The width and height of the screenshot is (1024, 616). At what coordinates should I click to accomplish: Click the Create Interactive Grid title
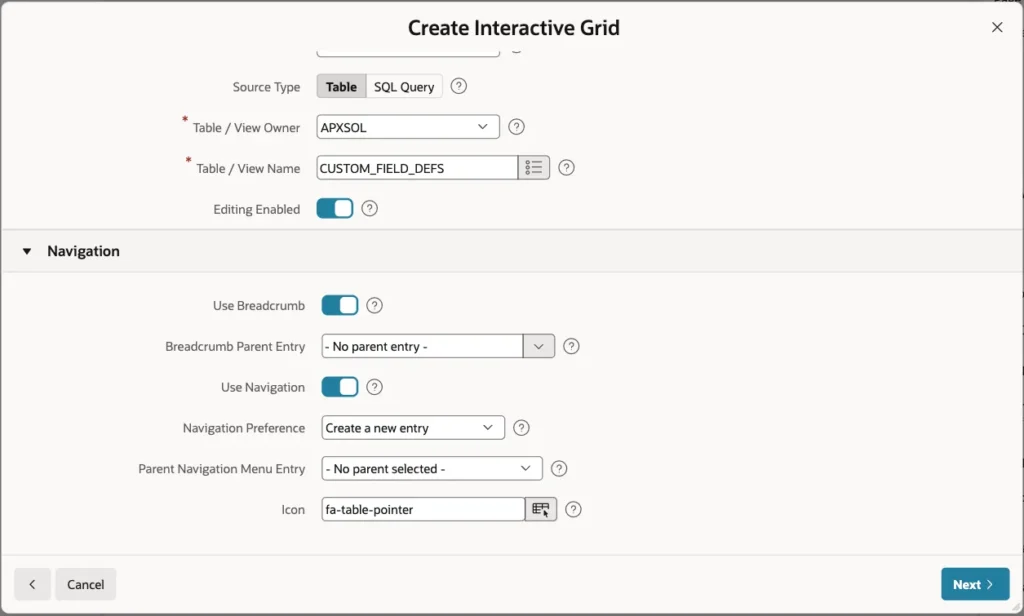(513, 27)
